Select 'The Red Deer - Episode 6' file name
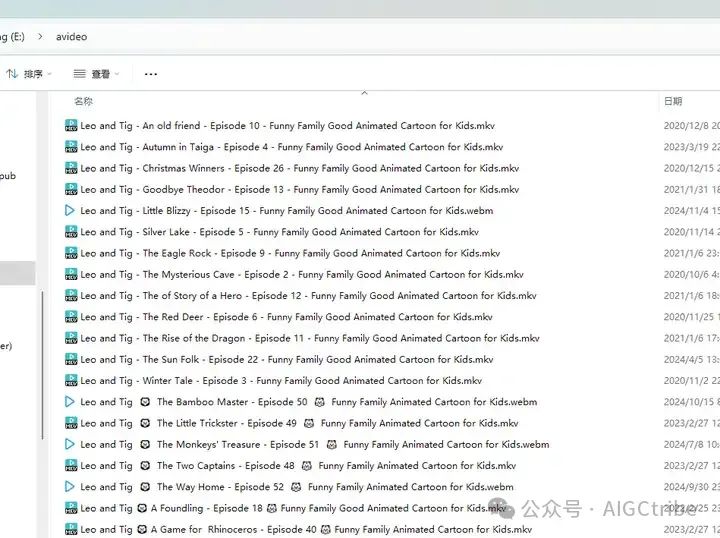The image size is (720, 538). [286, 317]
